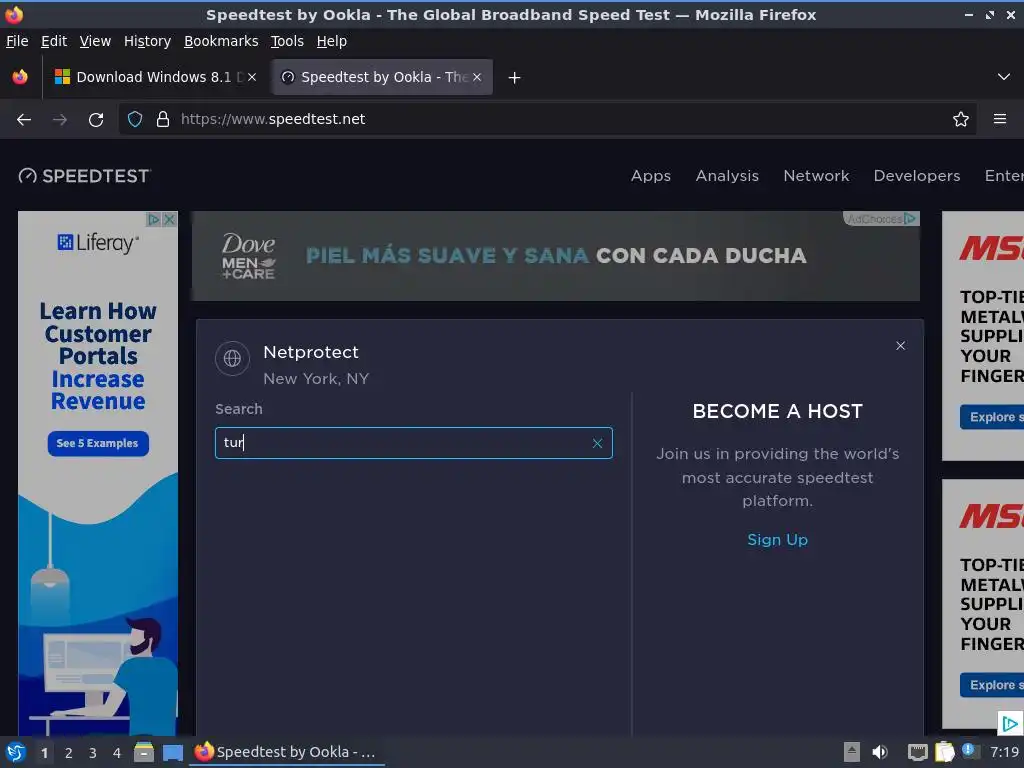This screenshot has height=768, width=1024.
Task: Open AdChoices on the Dove banner
Action: [881, 219]
